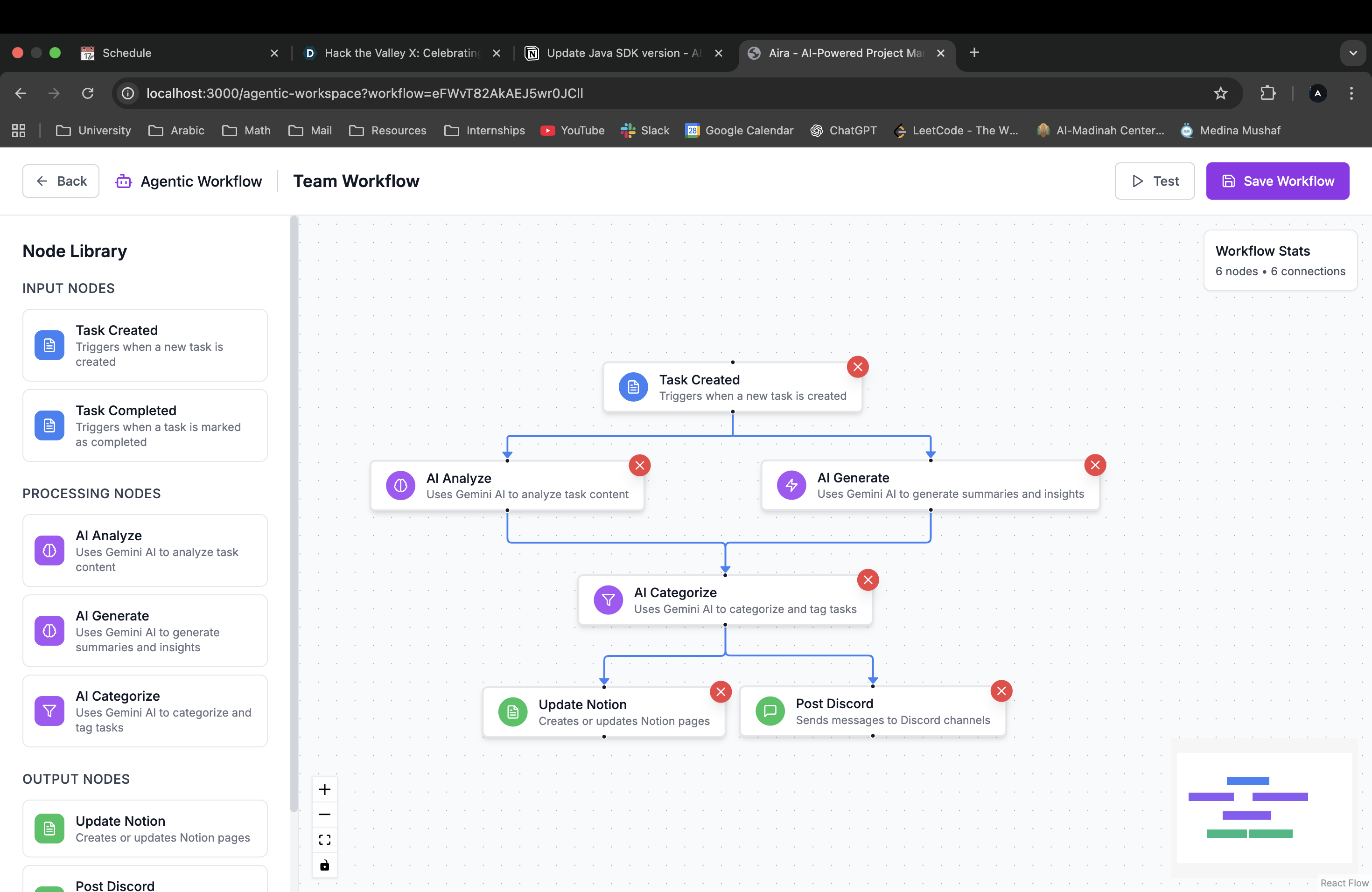Screen dimensions: 1372x892
Task: Go back using the Back button
Action: tap(61, 181)
